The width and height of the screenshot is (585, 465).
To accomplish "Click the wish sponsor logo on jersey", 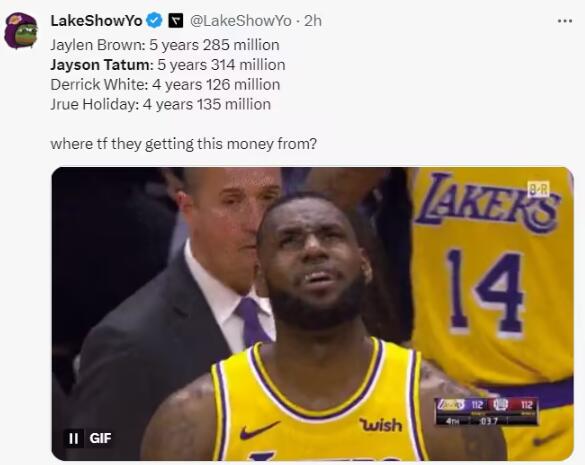I will point(381,425).
